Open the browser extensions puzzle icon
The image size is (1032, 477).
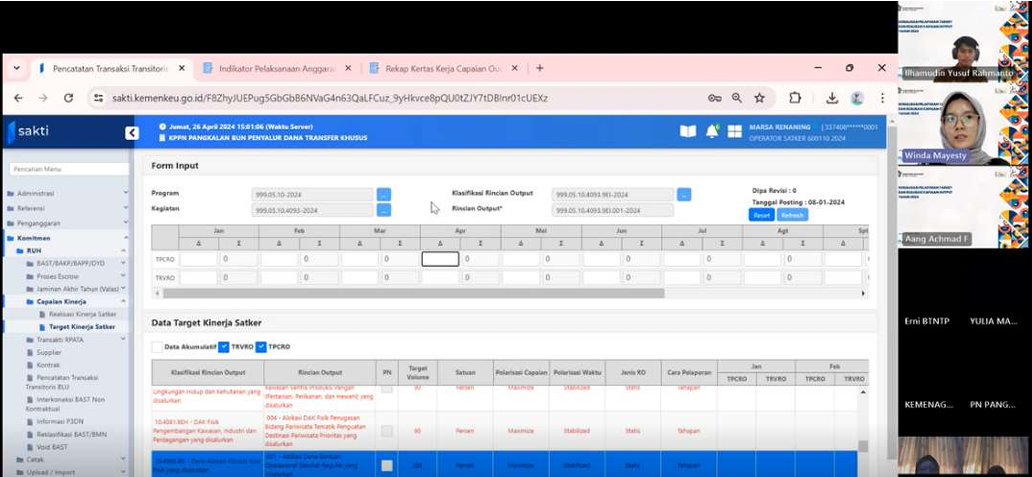point(795,98)
